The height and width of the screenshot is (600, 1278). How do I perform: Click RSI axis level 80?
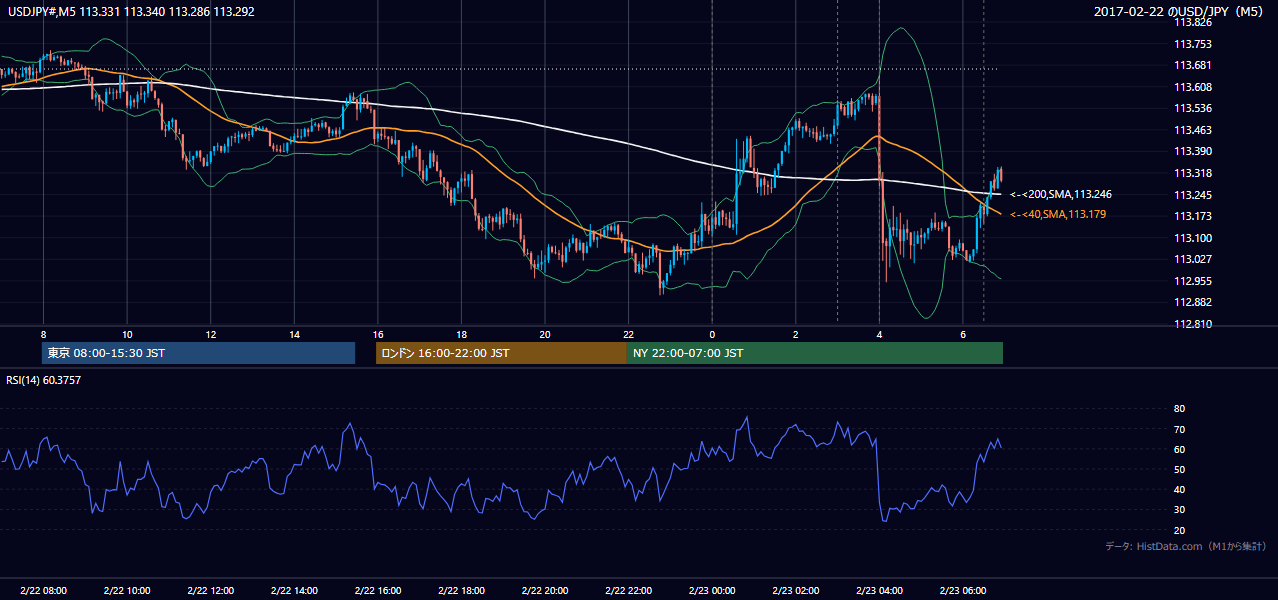click(1179, 409)
